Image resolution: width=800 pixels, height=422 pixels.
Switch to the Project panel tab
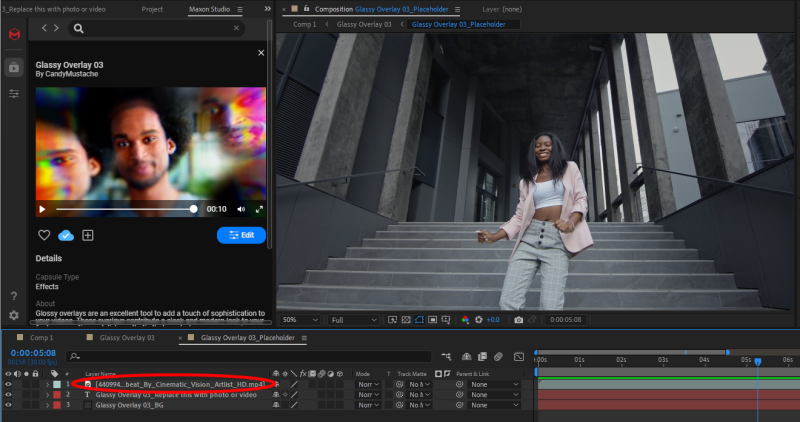(x=152, y=9)
